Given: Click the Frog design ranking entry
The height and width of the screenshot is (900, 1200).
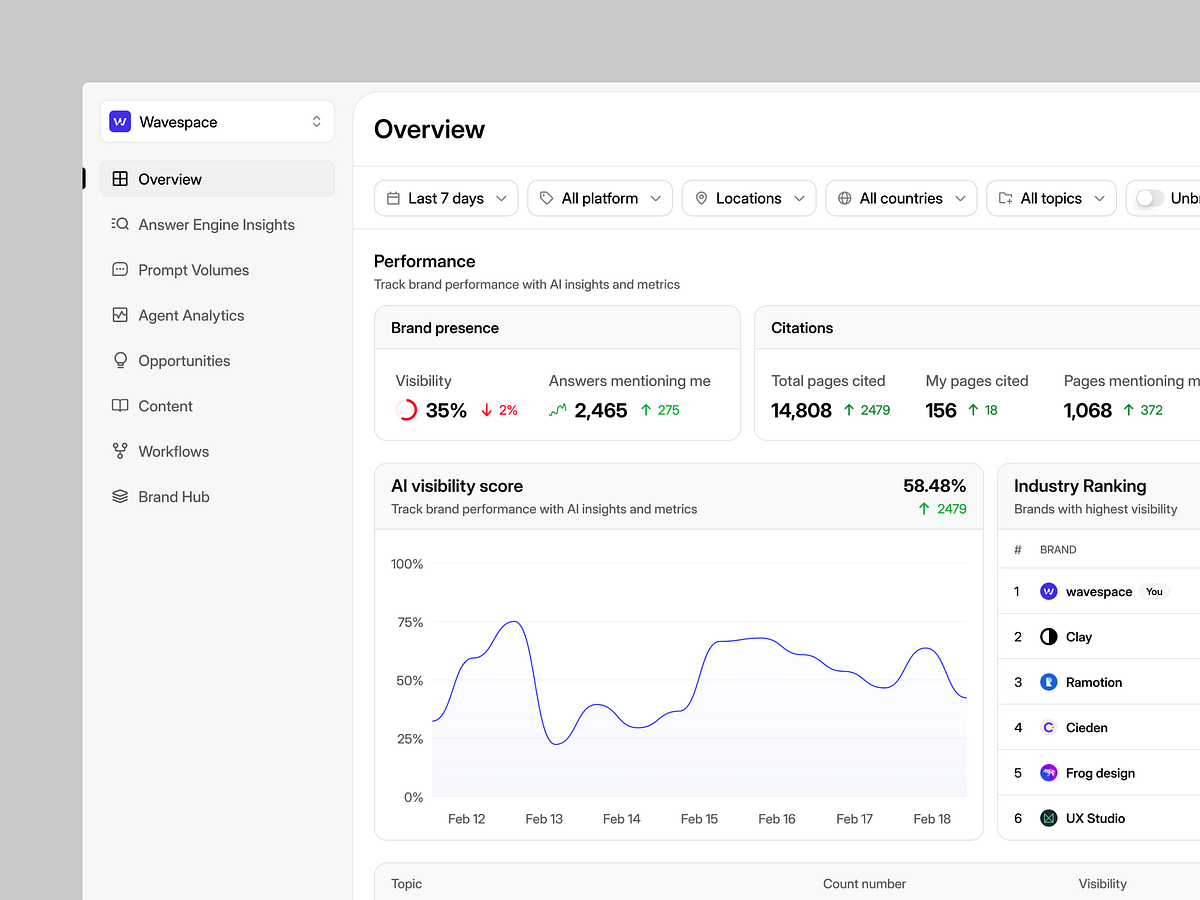Looking at the screenshot, I should (x=1100, y=772).
